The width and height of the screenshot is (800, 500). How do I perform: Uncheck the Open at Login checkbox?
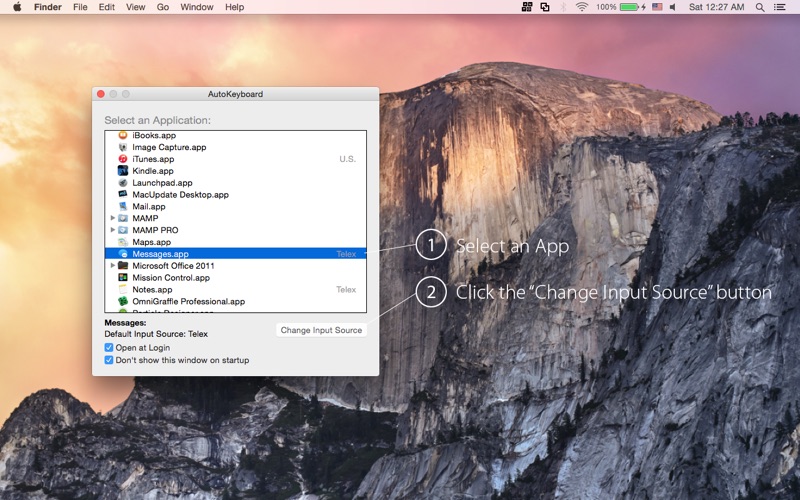[x=109, y=347]
